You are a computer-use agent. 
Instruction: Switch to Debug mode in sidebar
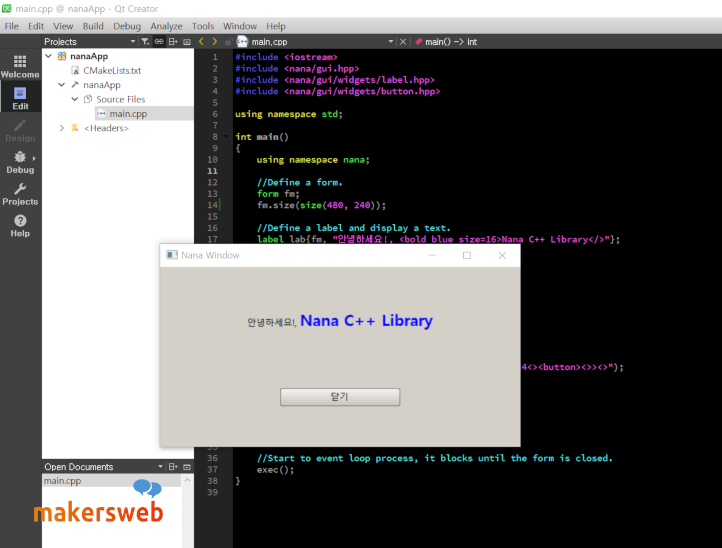click(20, 161)
